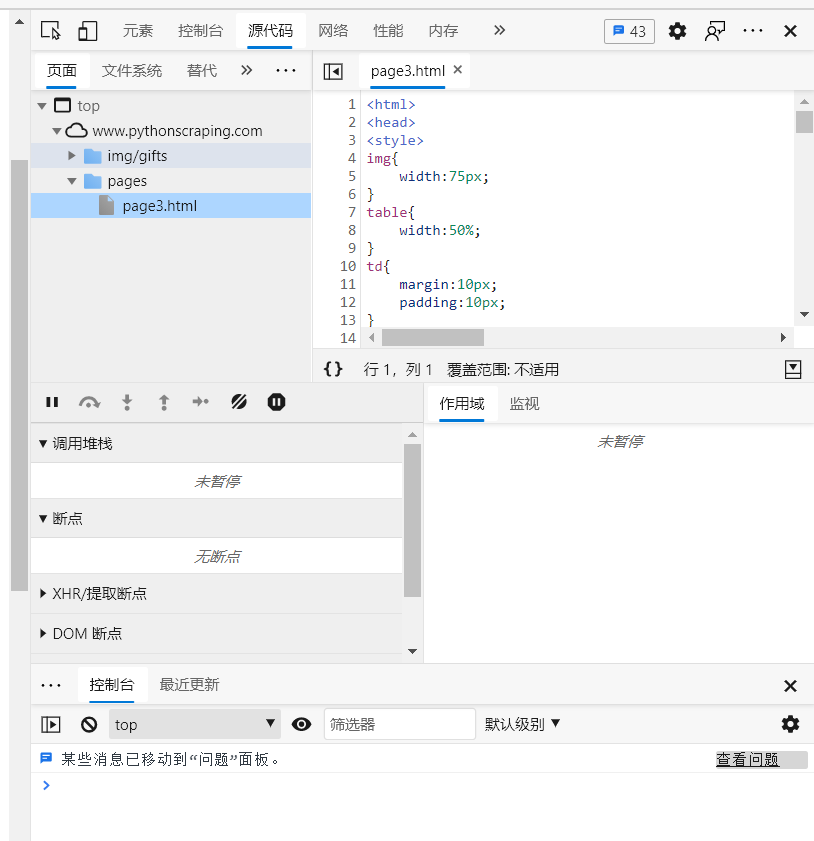Show console sidebar icon
Screen dimensions: 814x841
[51, 725]
